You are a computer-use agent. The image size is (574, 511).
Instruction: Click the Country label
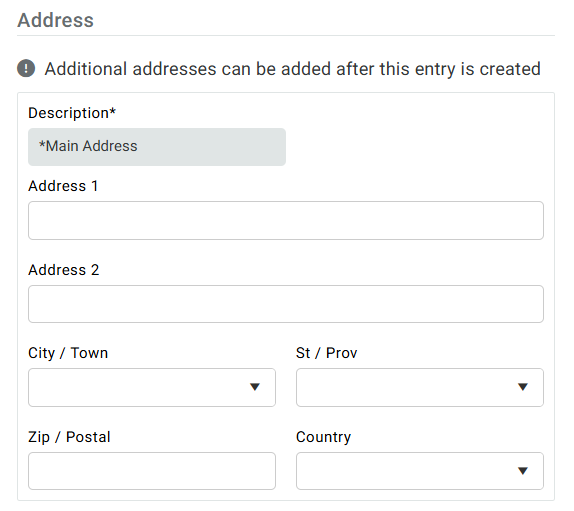click(324, 437)
